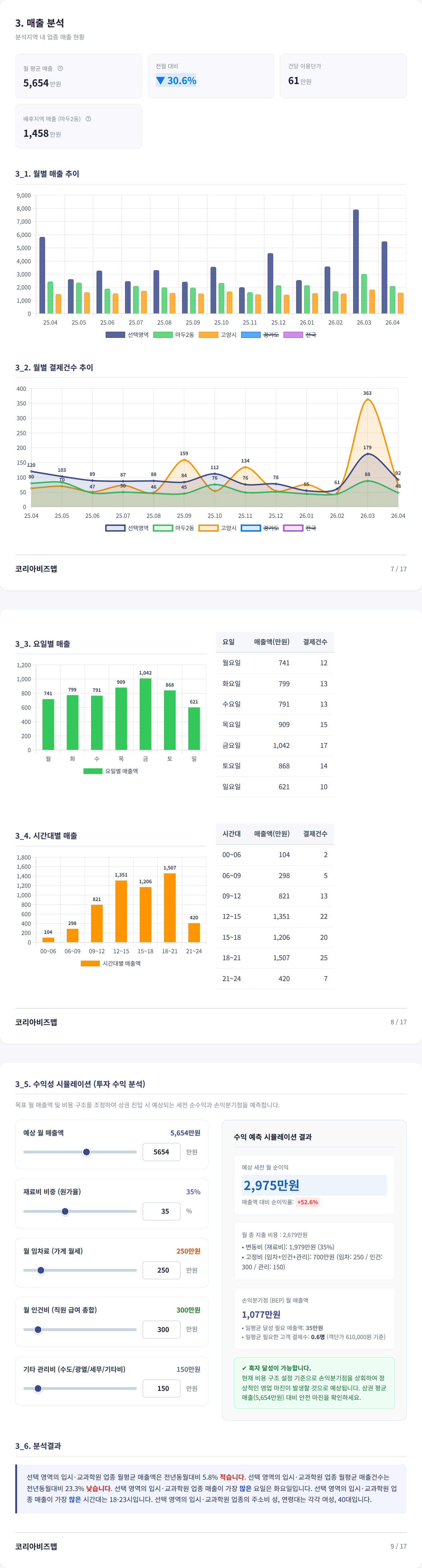
Task: Toggle the 요일별 매출액 chart legend
Action: (111, 771)
